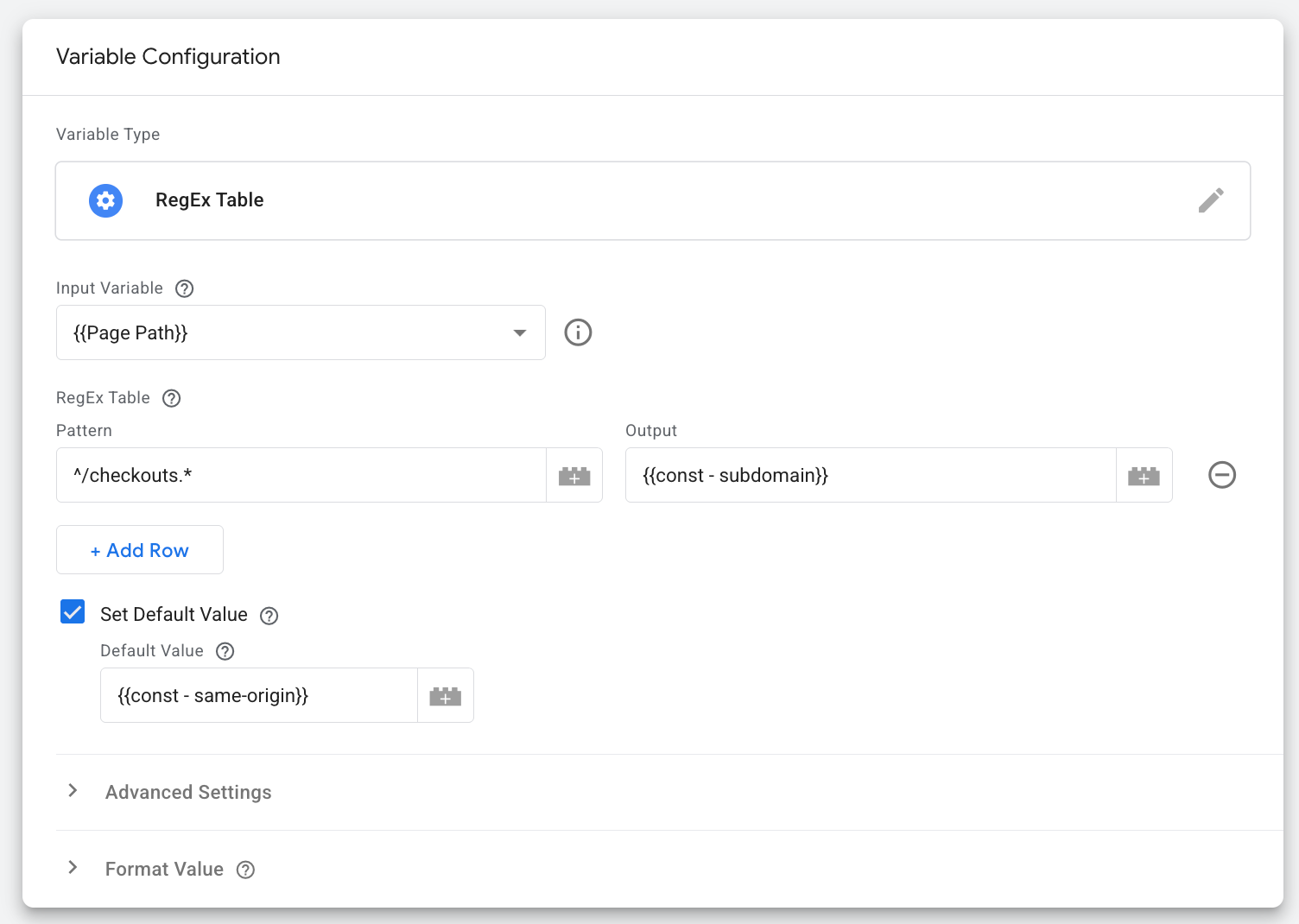1299x924 pixels.
Task: Click the Default Value field with const - same-origin
Action: click(259, 695)
